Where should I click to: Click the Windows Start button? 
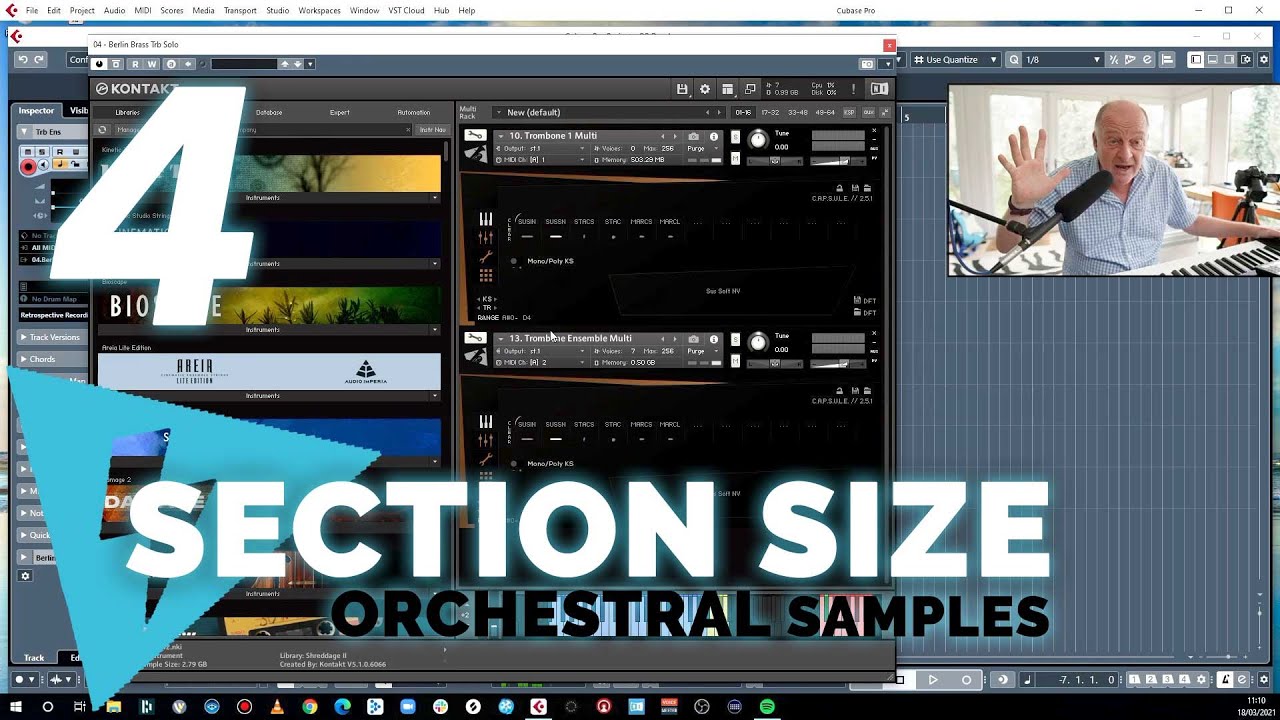(x=15, y=706)
